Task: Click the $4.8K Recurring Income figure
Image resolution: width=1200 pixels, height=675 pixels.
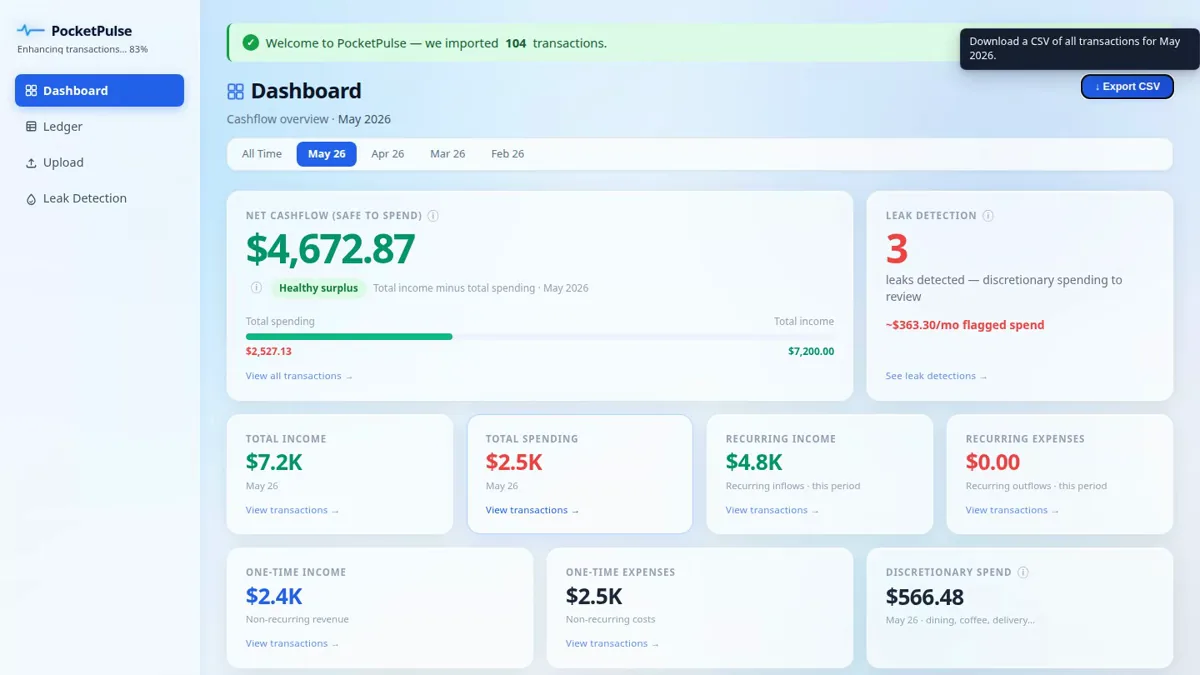Action: pyautogui.click(x=754, y=462)
